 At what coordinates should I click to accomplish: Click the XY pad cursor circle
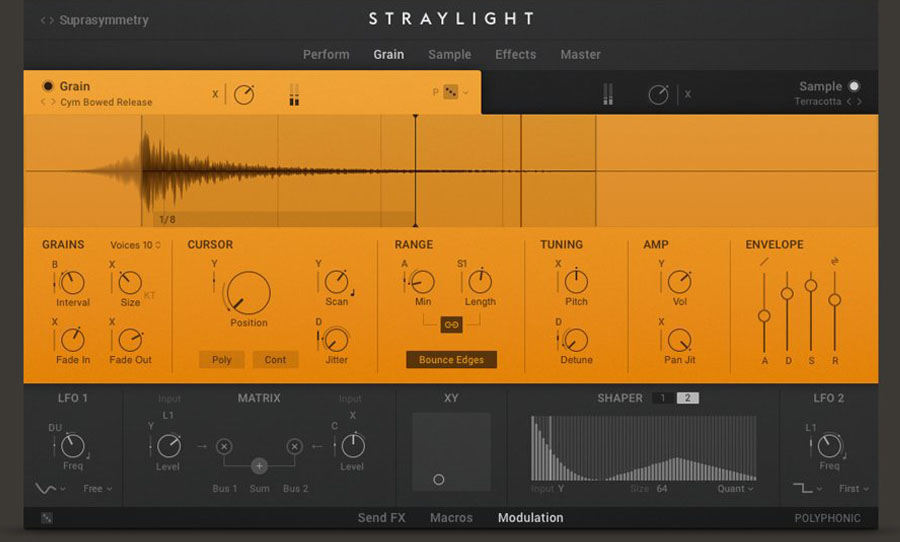point(439,479)
